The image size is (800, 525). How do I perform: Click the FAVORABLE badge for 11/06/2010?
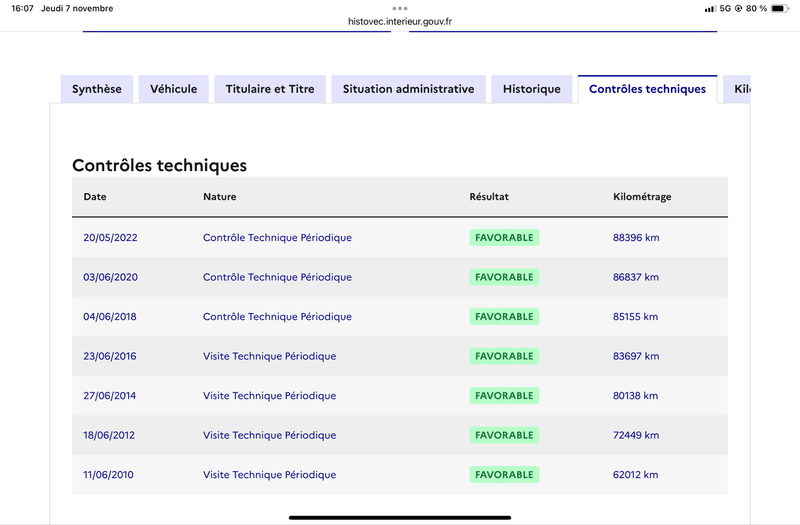pyautogui.click(x=504, y=475)
